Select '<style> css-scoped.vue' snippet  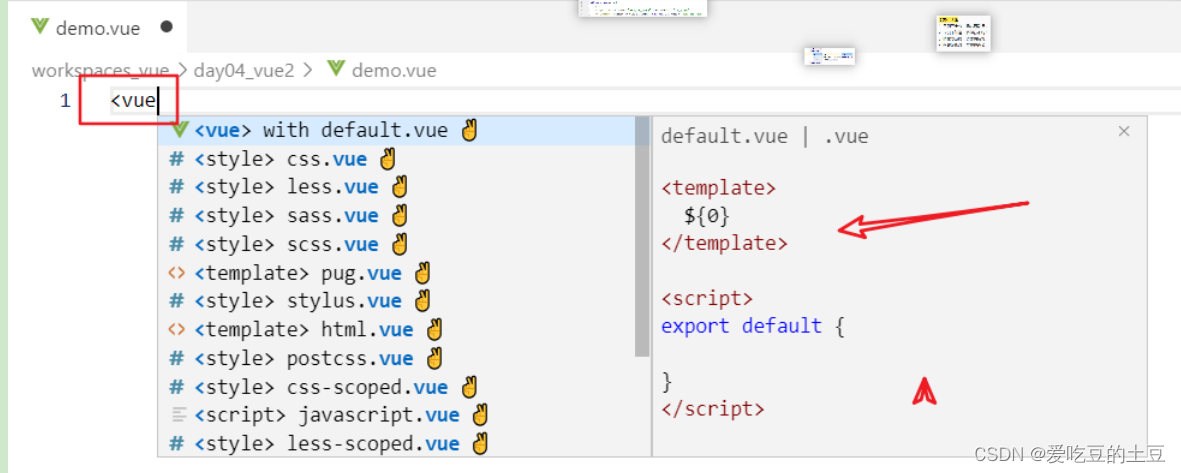[x=320, y=387]
